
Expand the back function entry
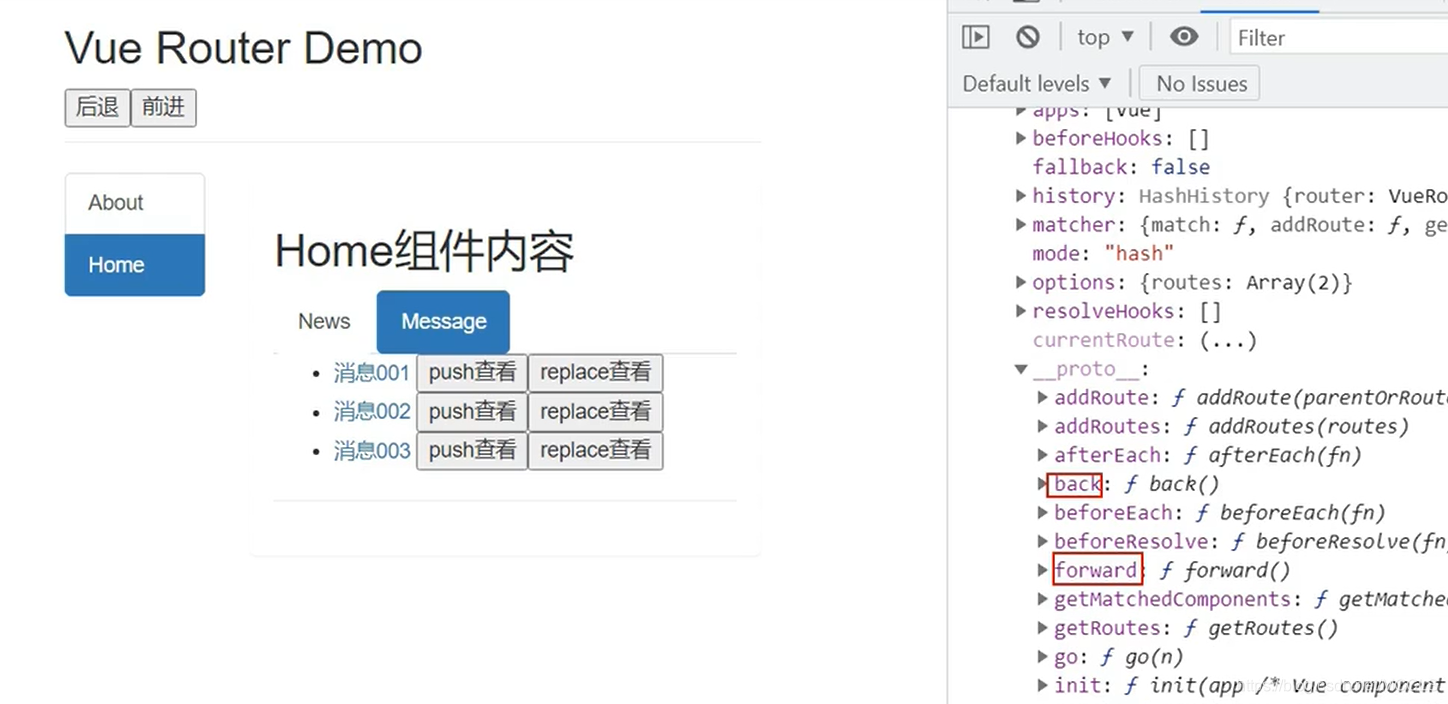click(x=1043, y=484)
